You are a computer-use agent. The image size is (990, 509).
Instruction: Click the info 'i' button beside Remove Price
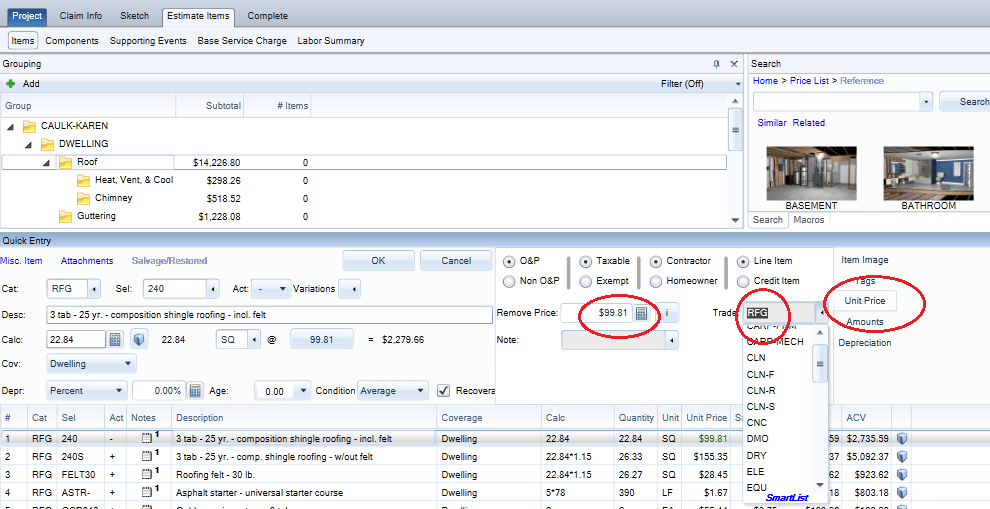667,313
